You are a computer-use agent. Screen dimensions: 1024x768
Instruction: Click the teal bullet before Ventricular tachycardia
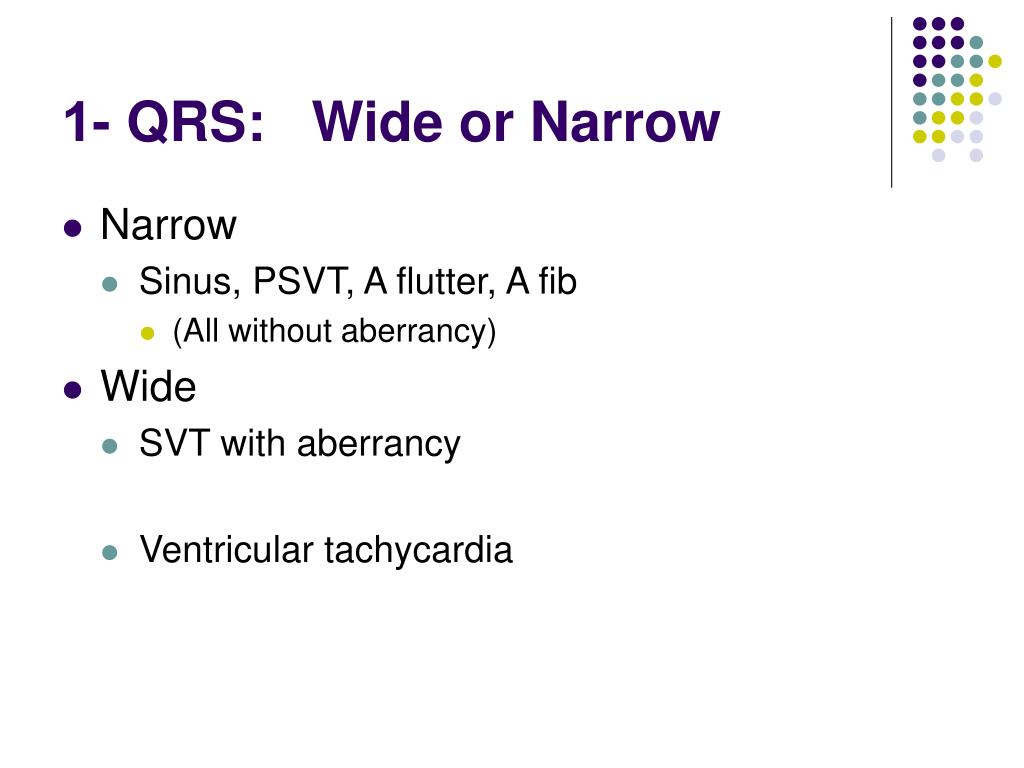click(110, 552)
